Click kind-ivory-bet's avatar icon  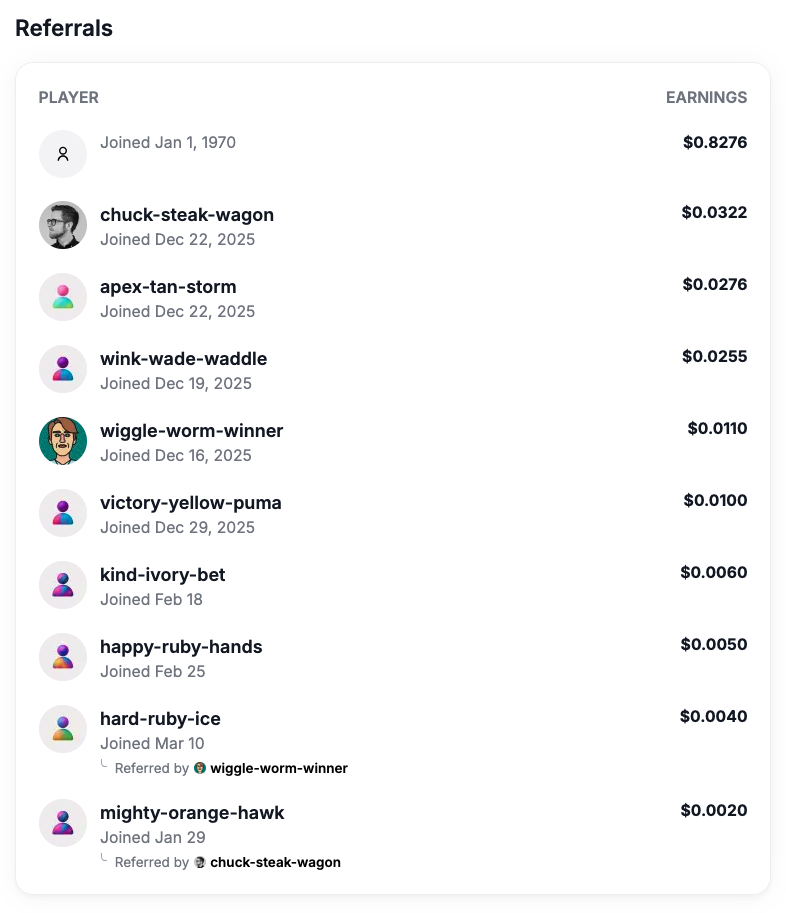[x=63, y=585]
